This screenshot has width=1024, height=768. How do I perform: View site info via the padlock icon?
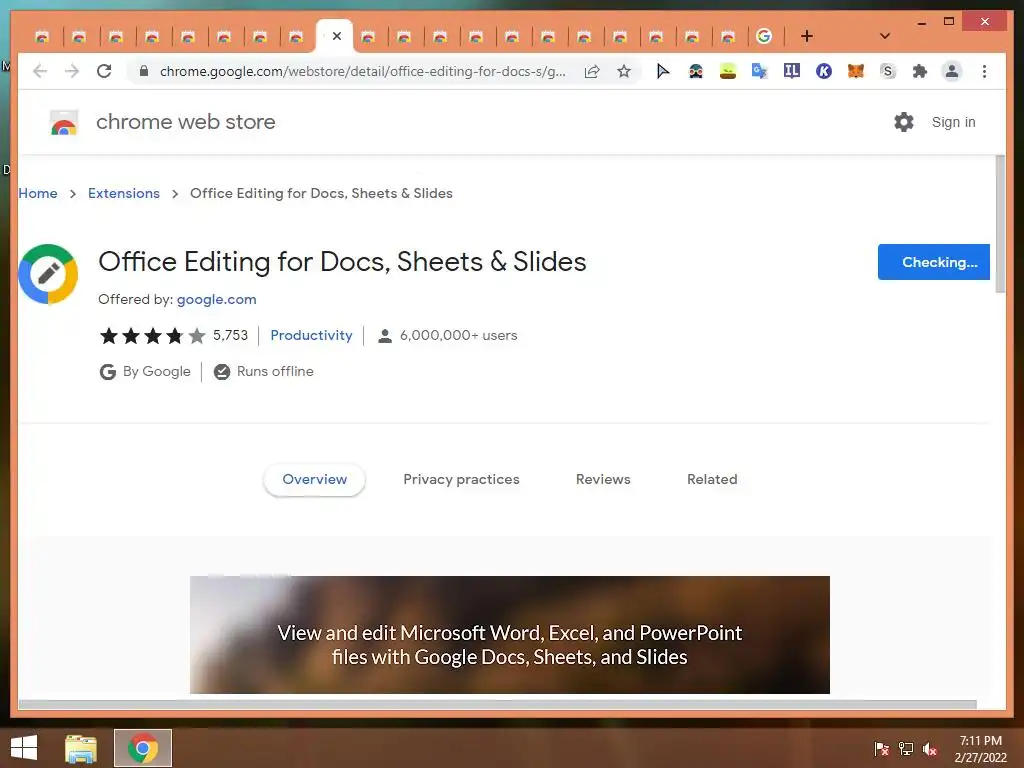(144, 71)
